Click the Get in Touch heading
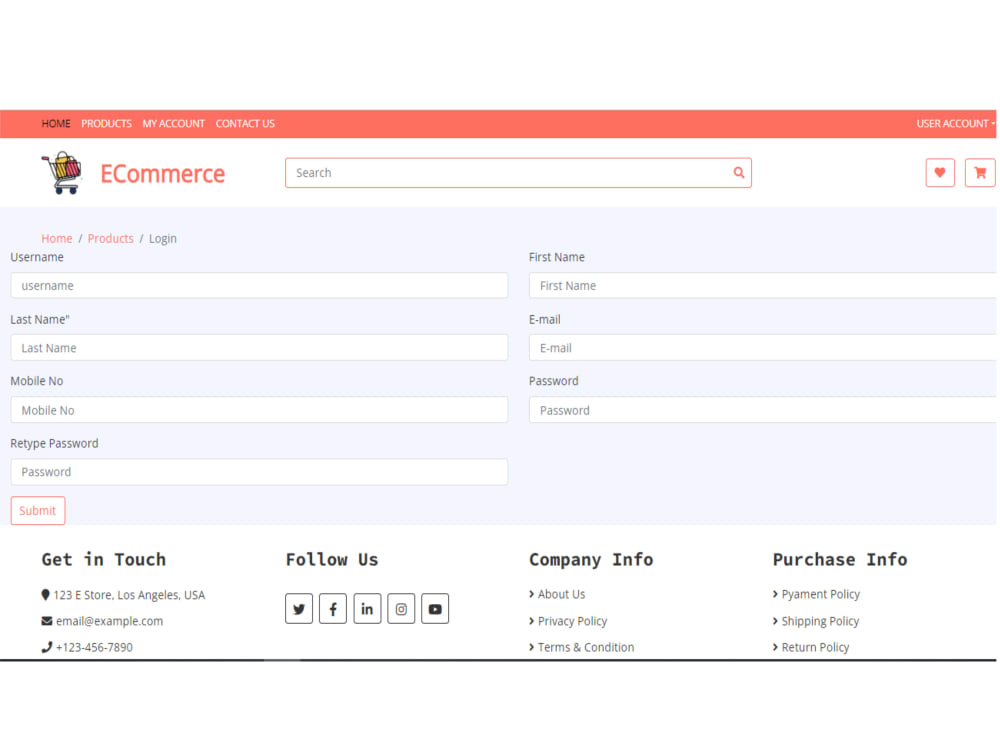The image size is (1000, 750). coord(103,559)
